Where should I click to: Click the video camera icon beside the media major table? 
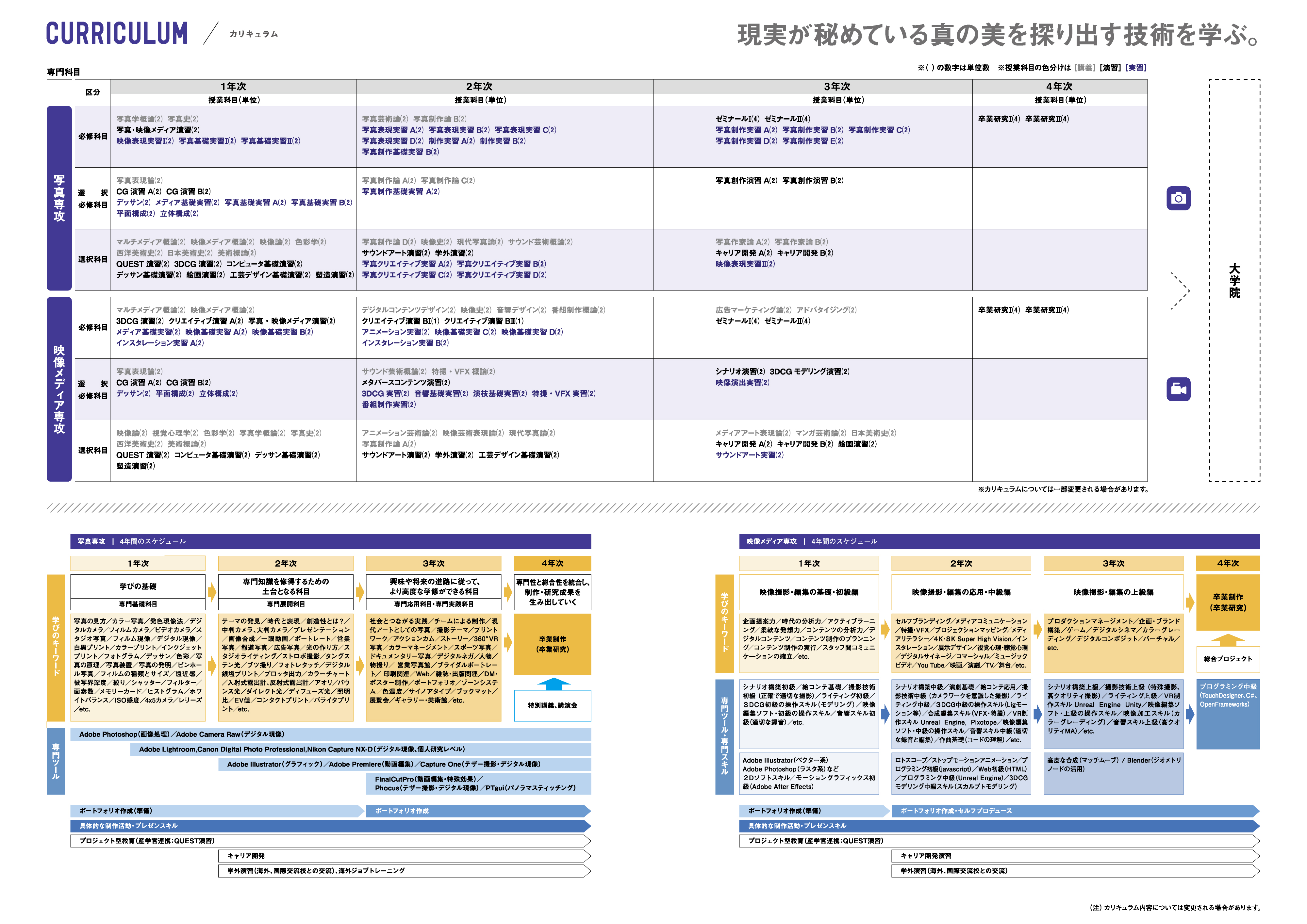(1178, 389)
